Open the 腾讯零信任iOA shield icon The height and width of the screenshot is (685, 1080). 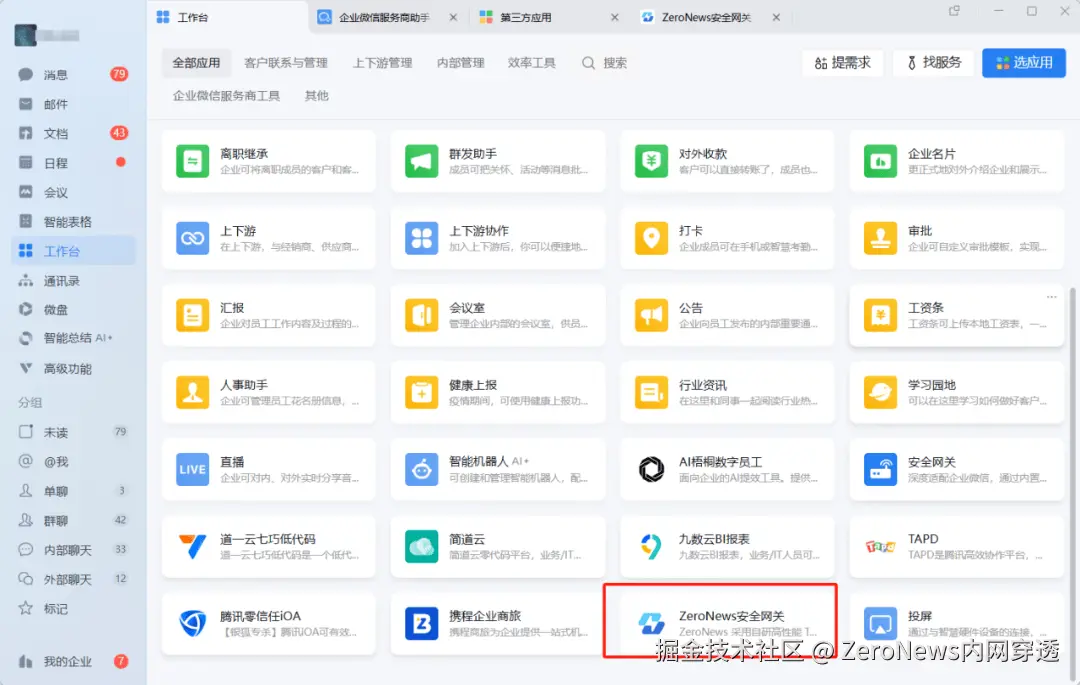[x=192, y=624]
